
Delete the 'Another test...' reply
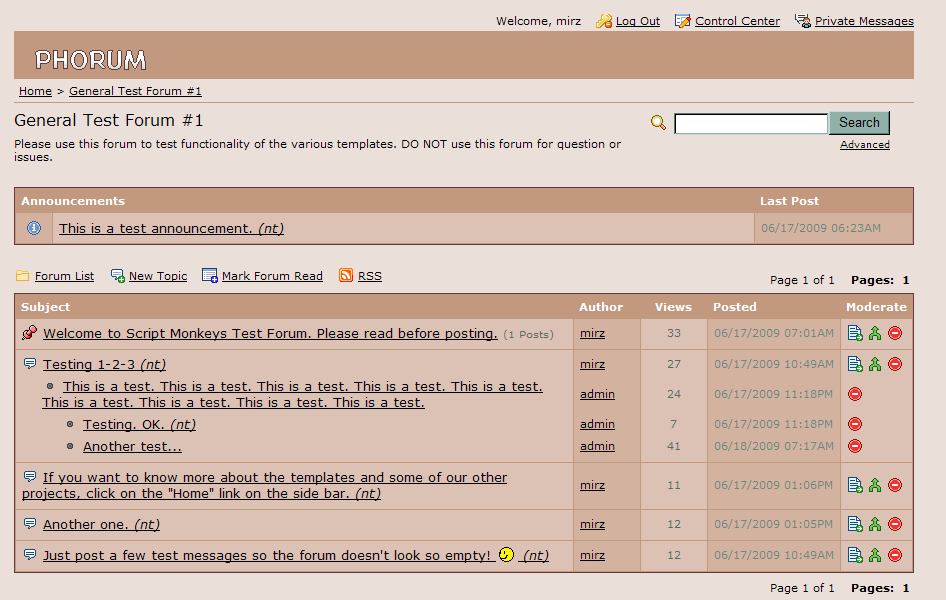[x=855, y=446]
